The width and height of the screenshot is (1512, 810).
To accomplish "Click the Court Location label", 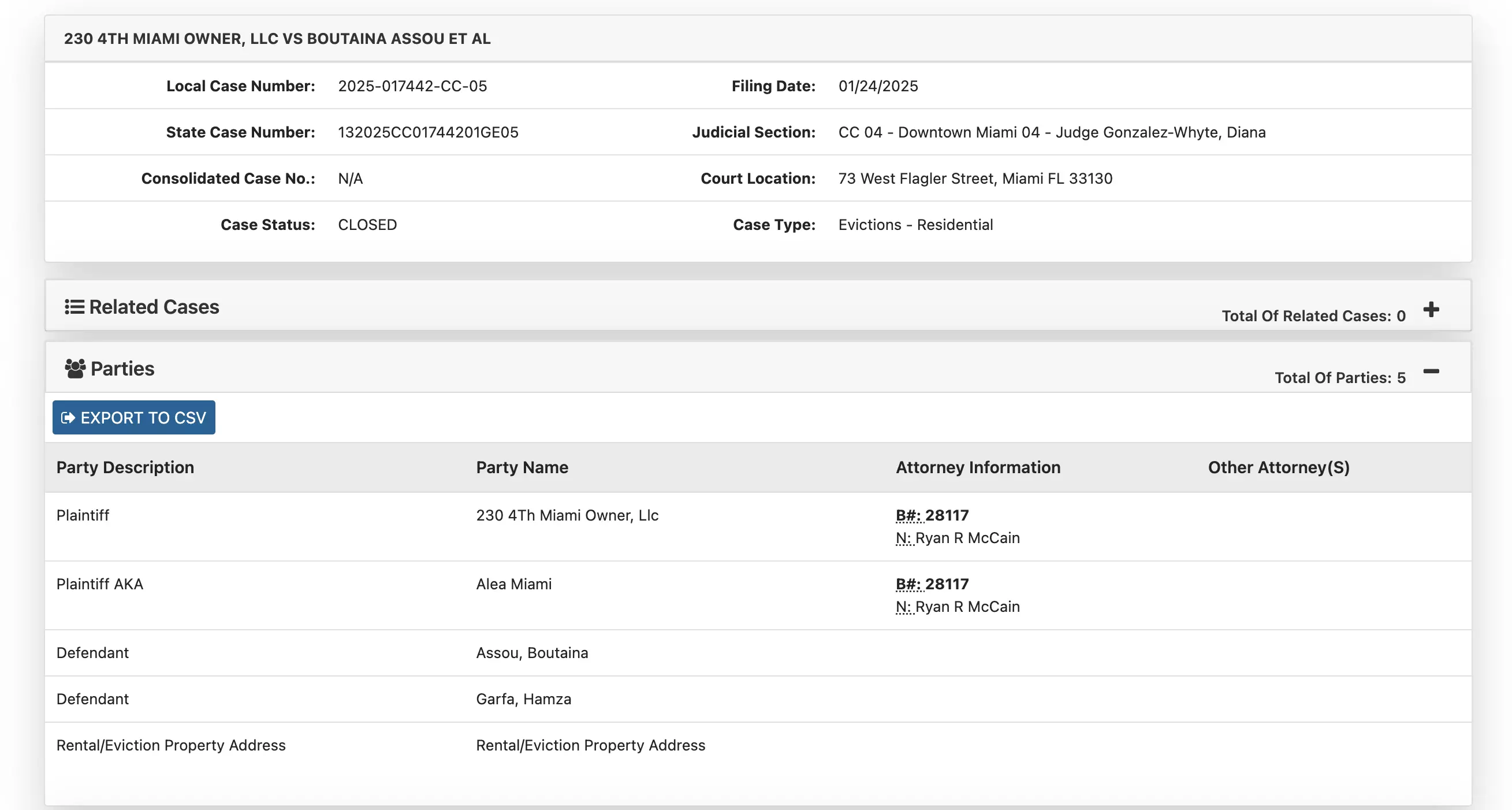I will 758,179.
